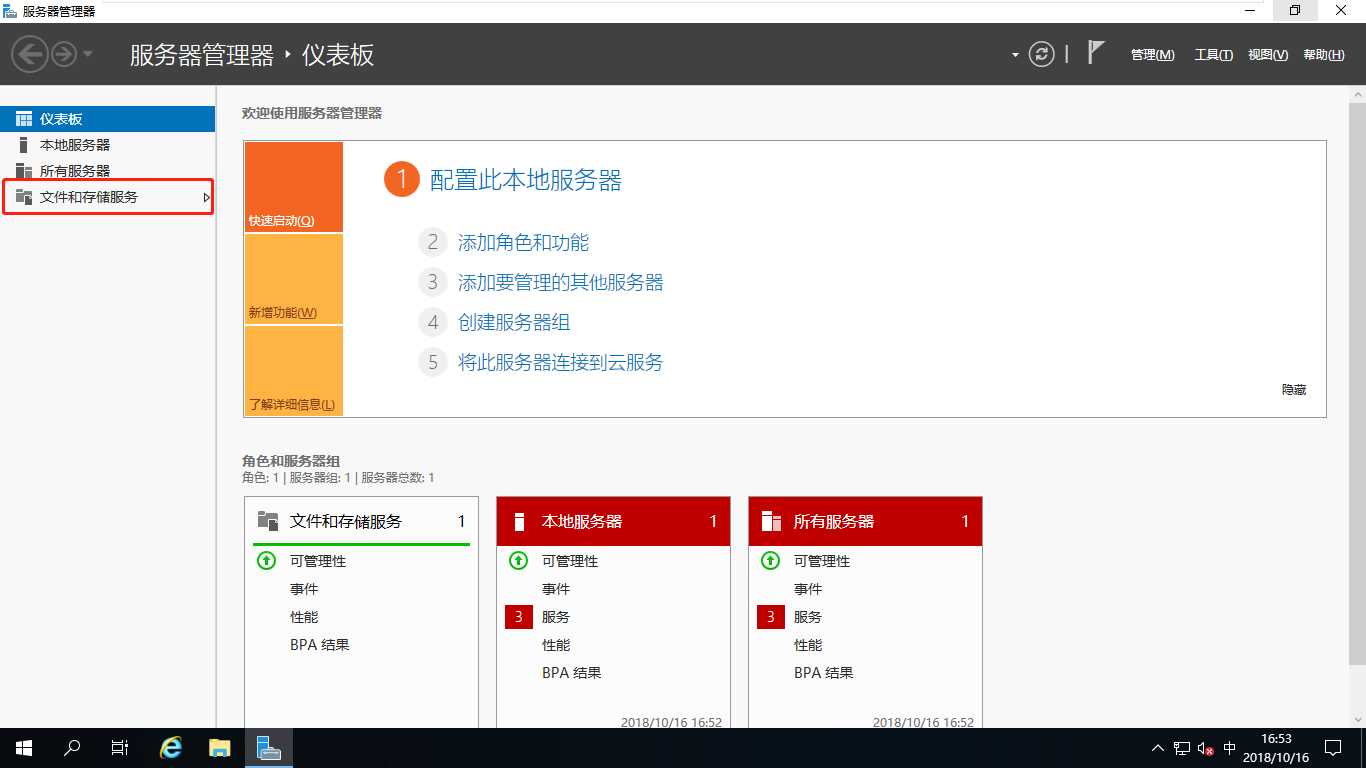The image size is (1366, 768).
Task: Click 文件和存储服务 tile header icon
Action: (x=267, y=521)
